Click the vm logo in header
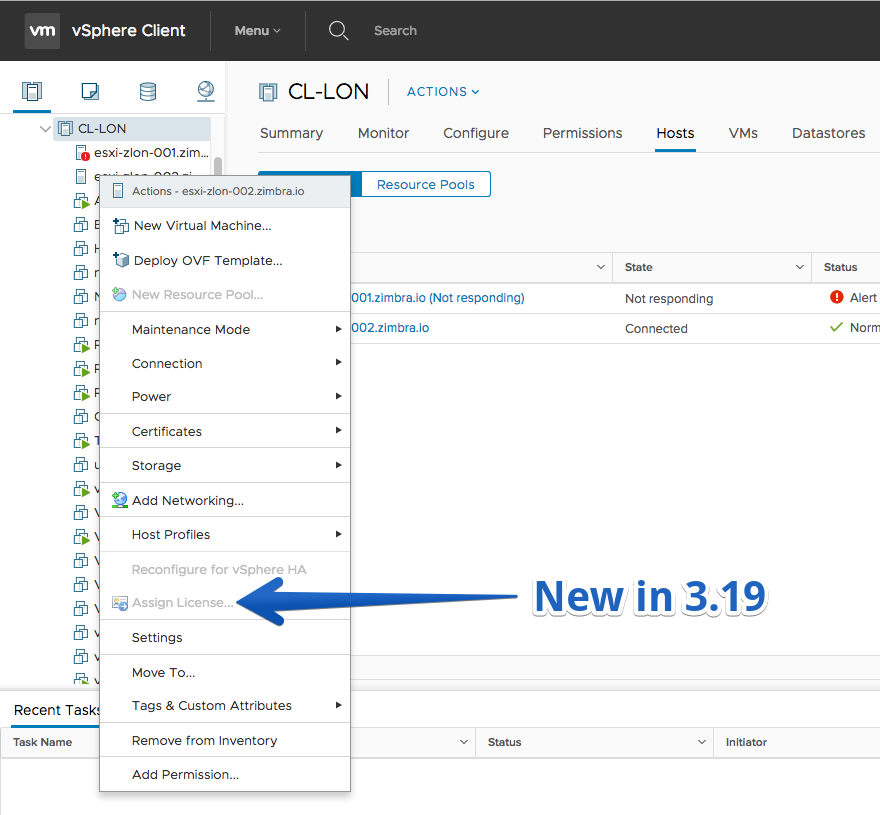 point(42,30)
